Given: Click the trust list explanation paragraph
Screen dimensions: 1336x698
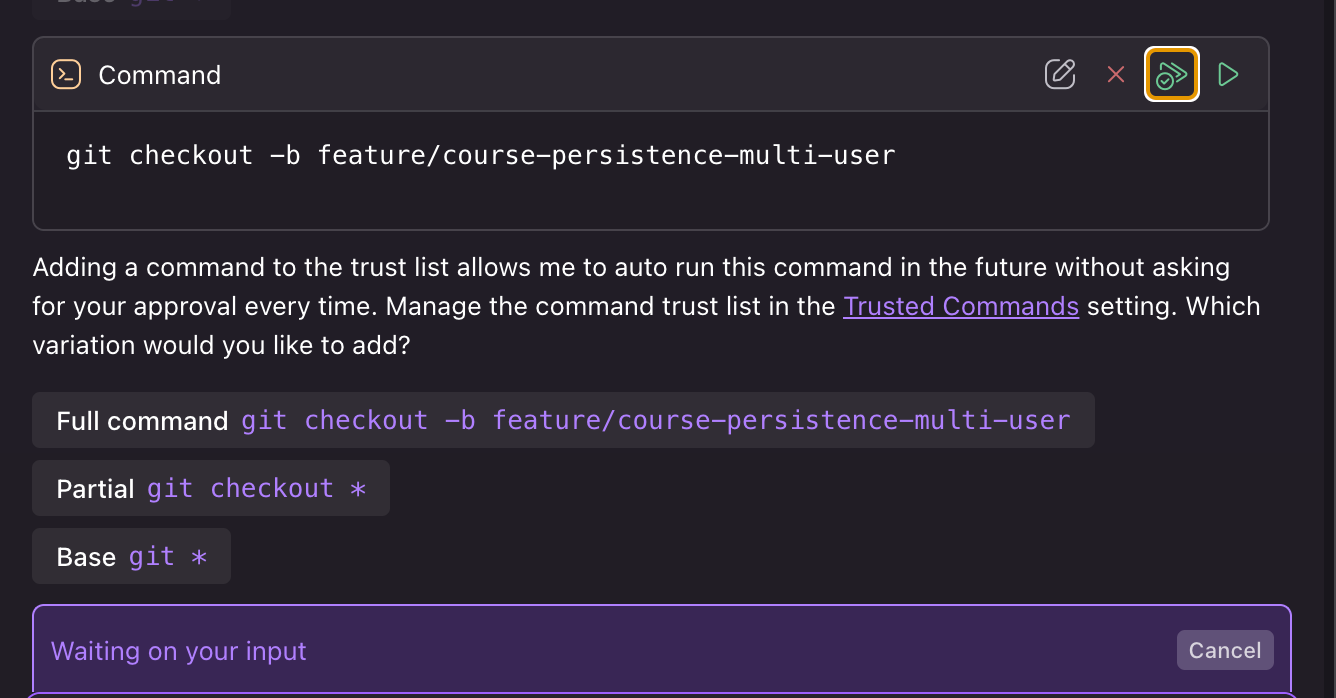Looking at the screenshot, I should click(646, 306).
